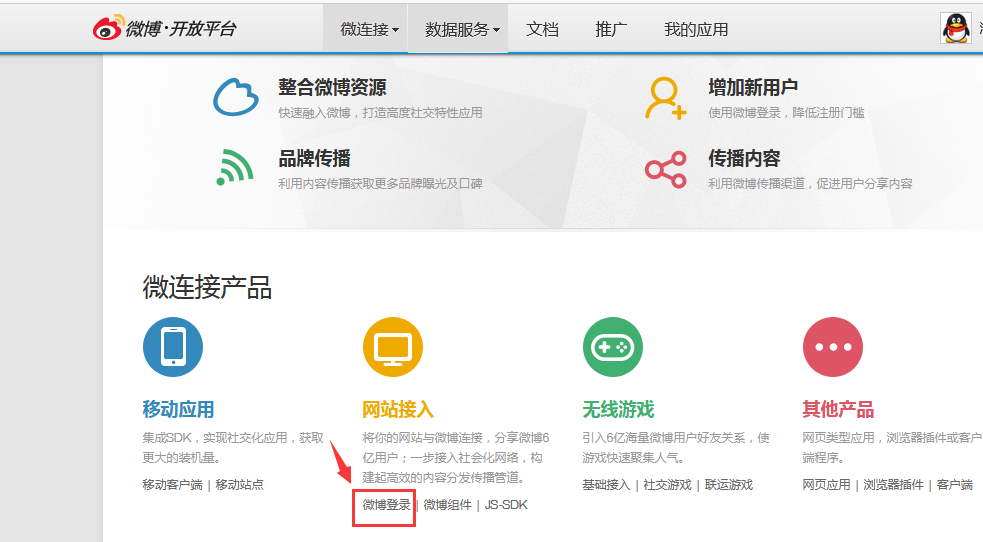Screen dimensions: 983x542
Task: Expand the 数据服务 dropdown menu
Action: pyautogui.click(x=462, y=30)
